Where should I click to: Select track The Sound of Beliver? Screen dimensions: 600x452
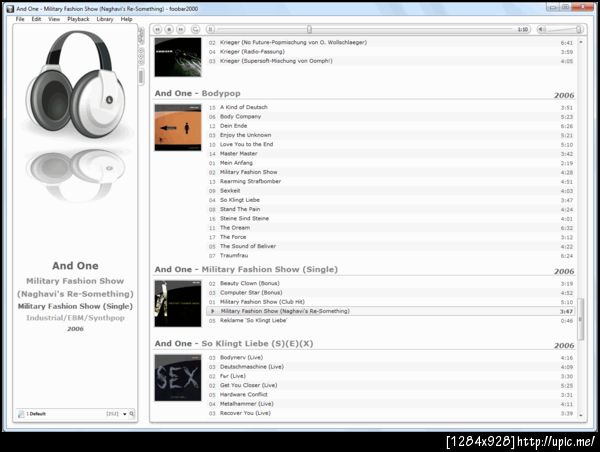(x=390, y=246)
